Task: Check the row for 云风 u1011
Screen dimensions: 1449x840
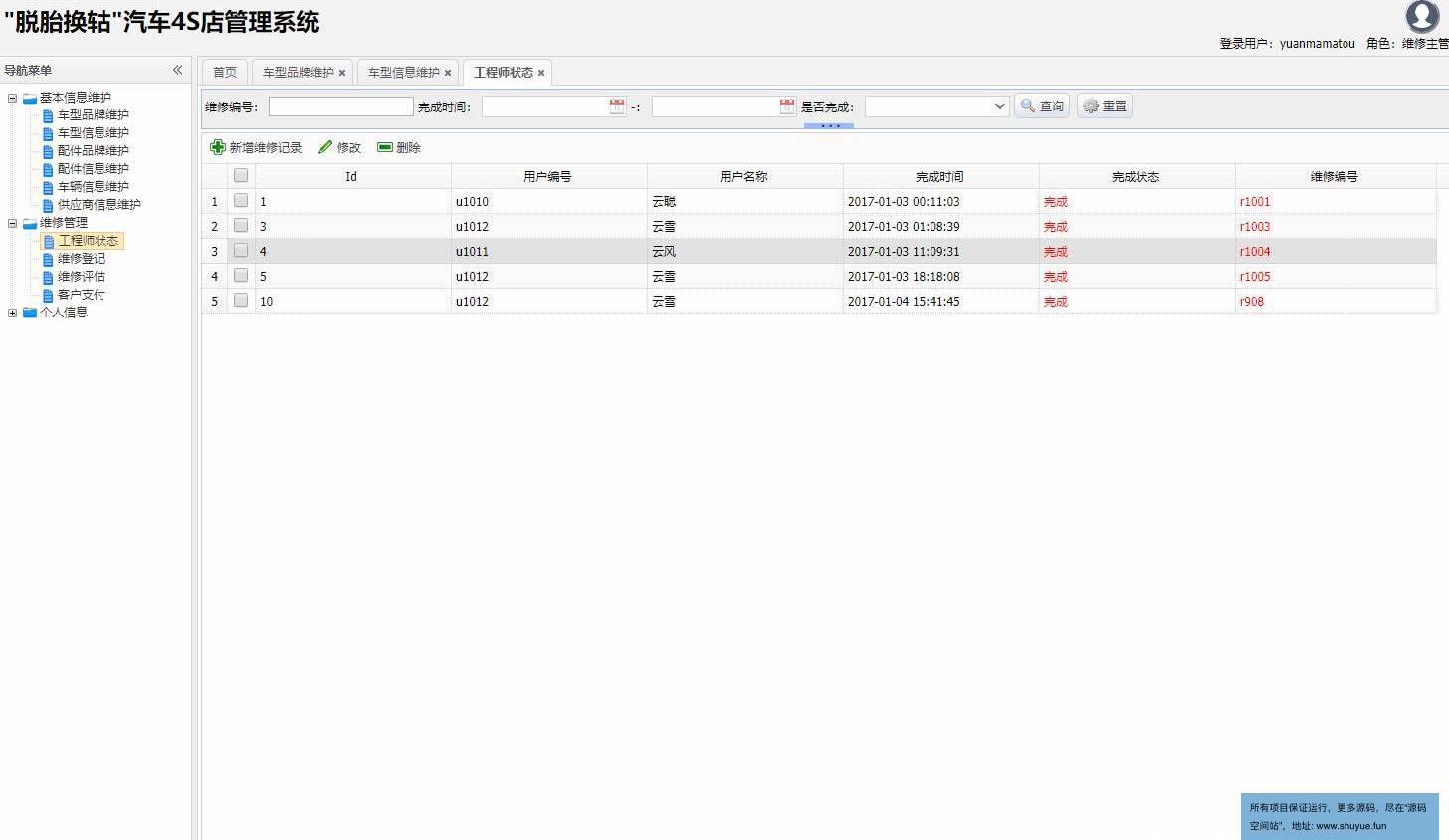Action: click(241, 250)
